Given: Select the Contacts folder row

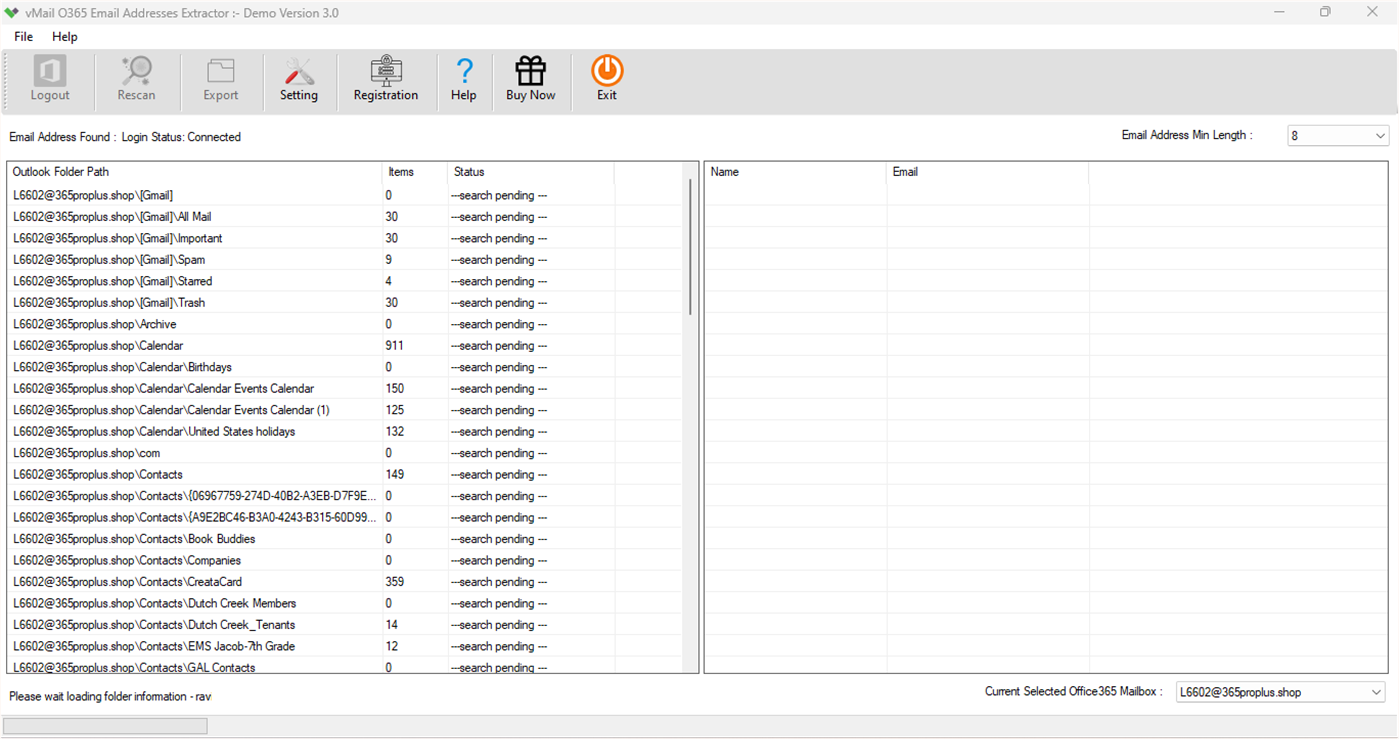Looking at the screenshot, I should coord(98,474).
